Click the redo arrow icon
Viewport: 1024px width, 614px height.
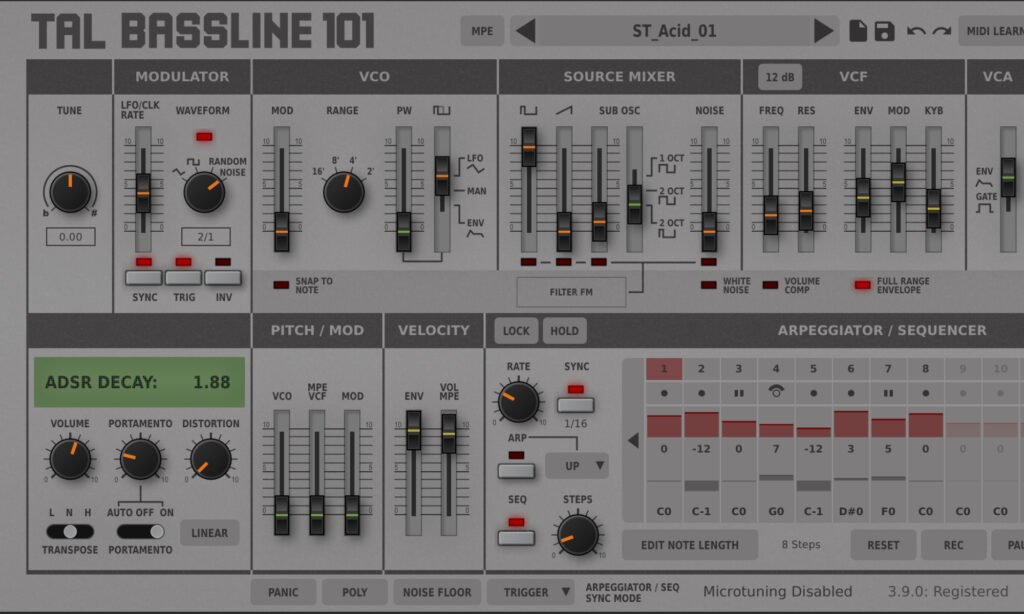click(x=941, y=31)
